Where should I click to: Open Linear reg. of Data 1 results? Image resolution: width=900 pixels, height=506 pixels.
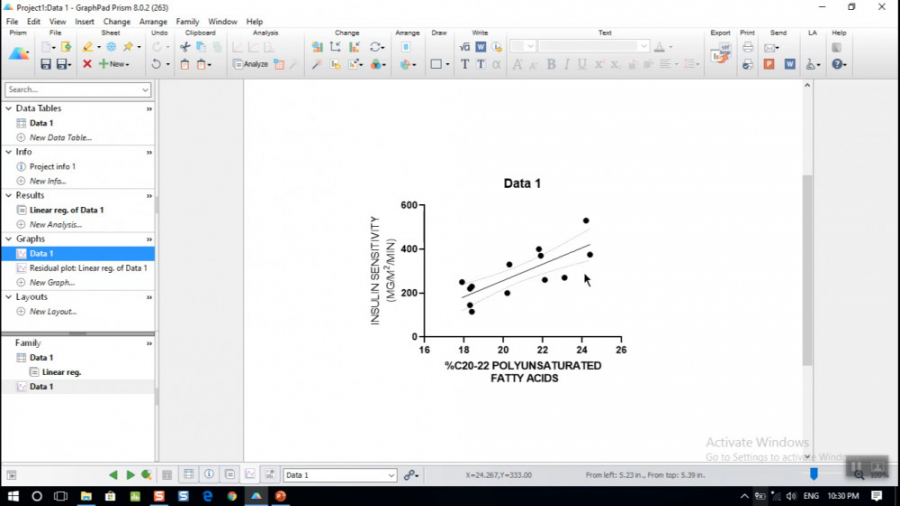[67, 210]
